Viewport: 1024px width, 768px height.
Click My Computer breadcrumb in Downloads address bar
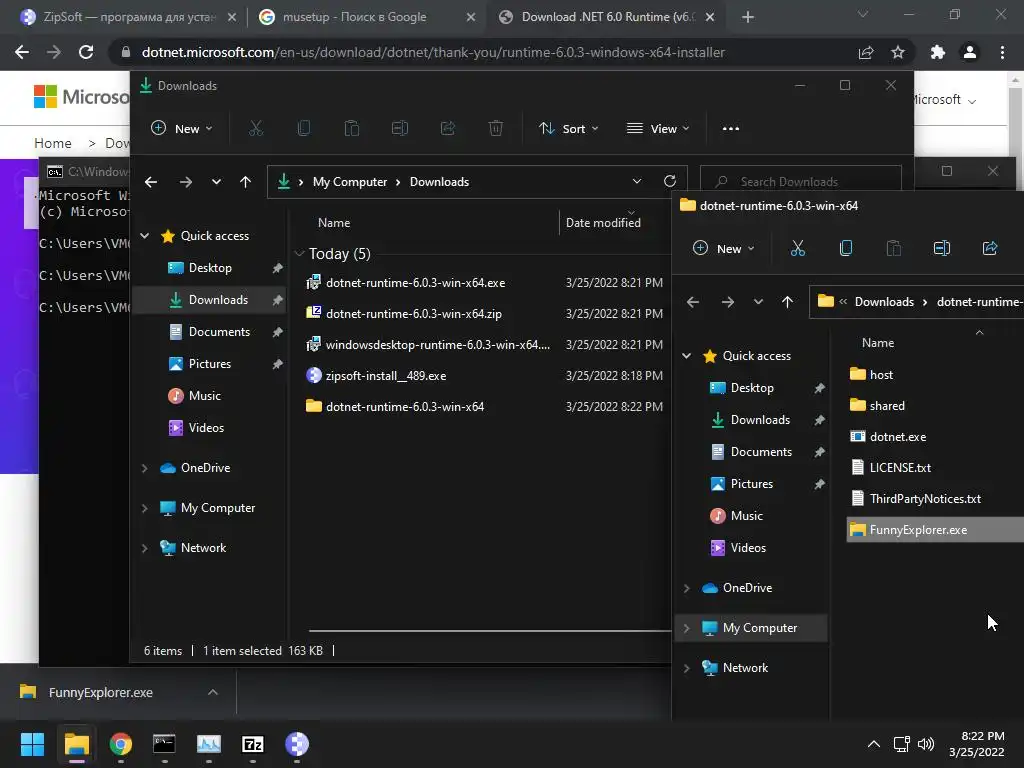click(x=349, y=182)
